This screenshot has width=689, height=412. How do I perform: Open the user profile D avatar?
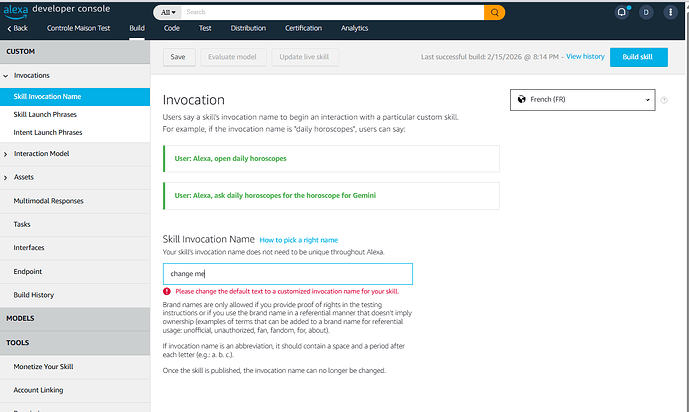tap(646, 12)
